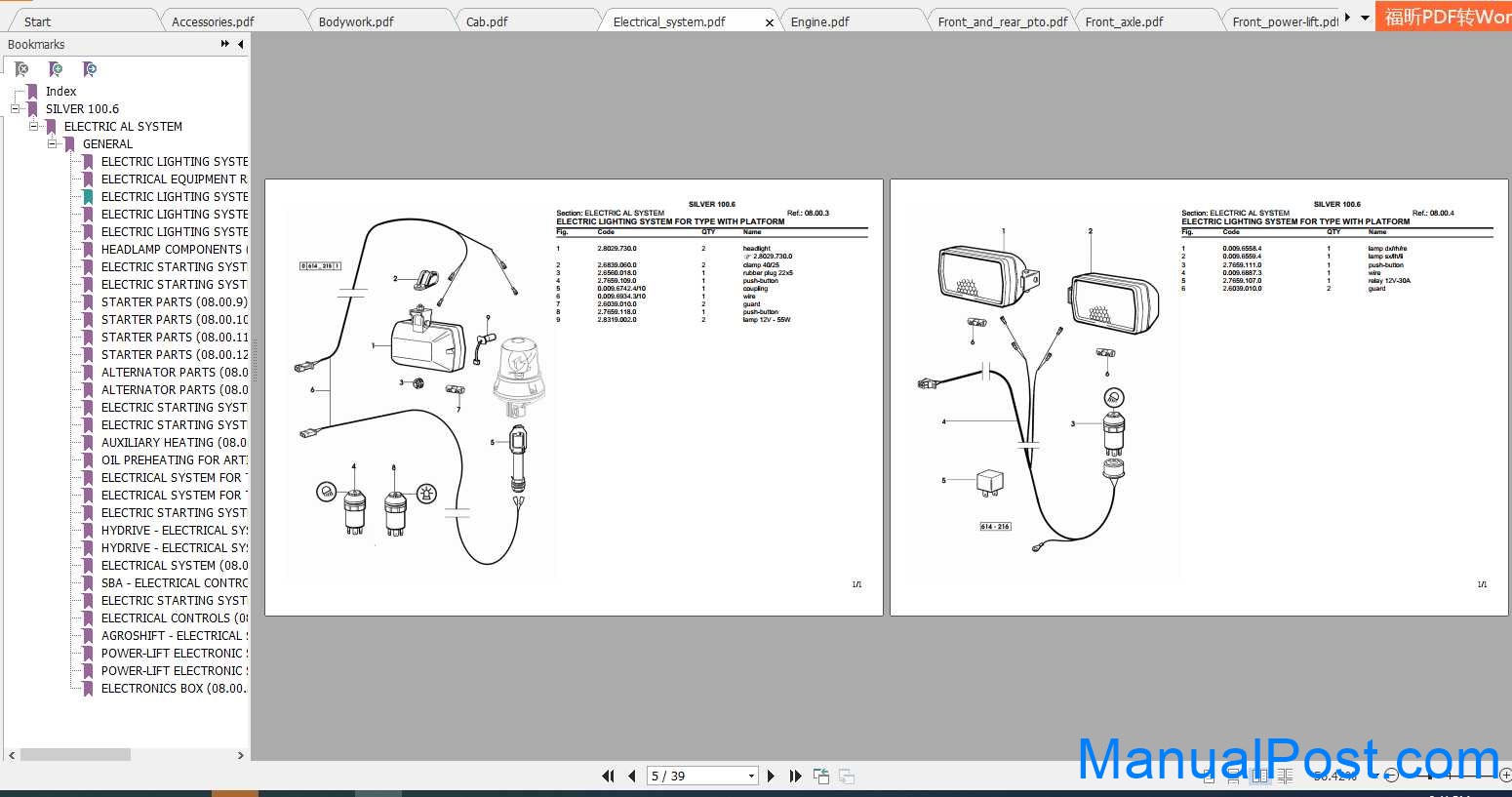This screenshot has height=797, width=1512.
Task: Open STARTER PARTS (08.00.11 bookmark
Action: (174, 338)
